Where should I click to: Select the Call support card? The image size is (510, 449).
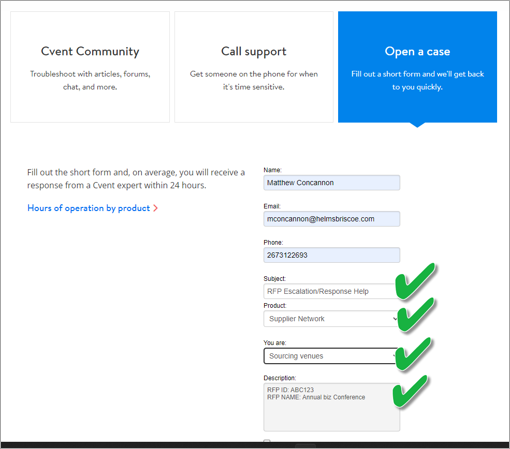(x=254, y=67)
